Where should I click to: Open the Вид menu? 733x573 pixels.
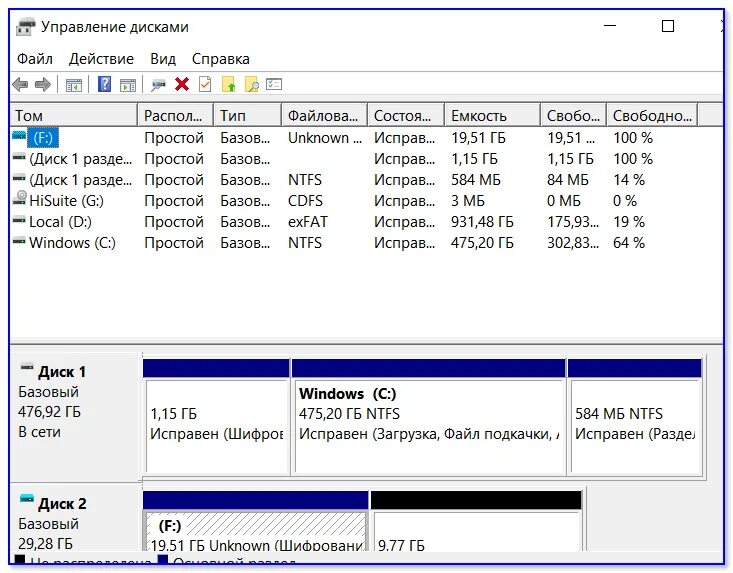[x=163, y=59]
